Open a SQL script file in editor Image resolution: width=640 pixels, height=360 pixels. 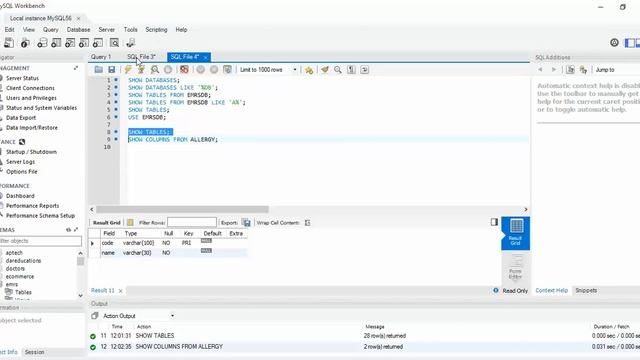(98, 69)
